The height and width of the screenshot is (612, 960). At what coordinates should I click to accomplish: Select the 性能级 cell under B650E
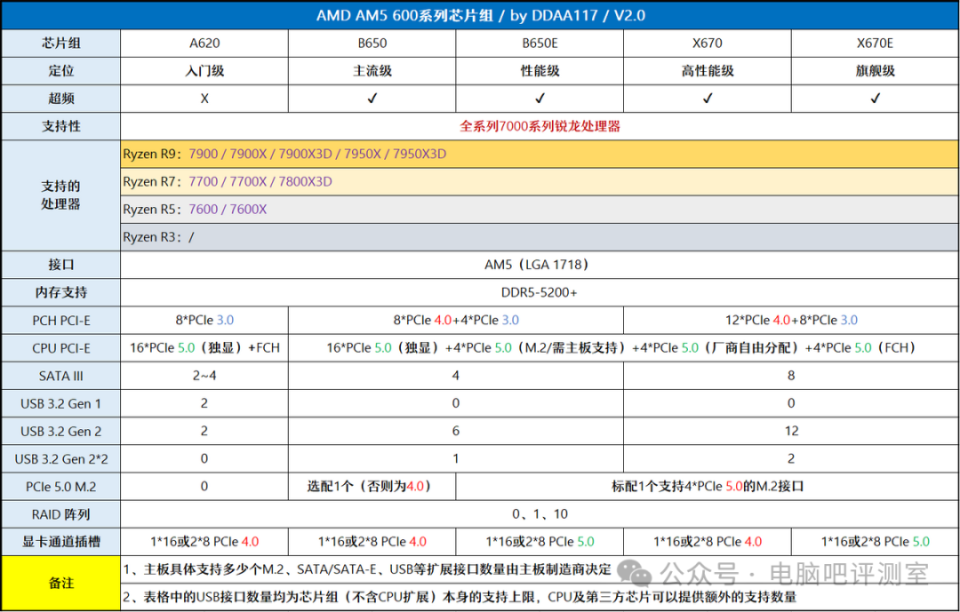click(x=539, y=71)
